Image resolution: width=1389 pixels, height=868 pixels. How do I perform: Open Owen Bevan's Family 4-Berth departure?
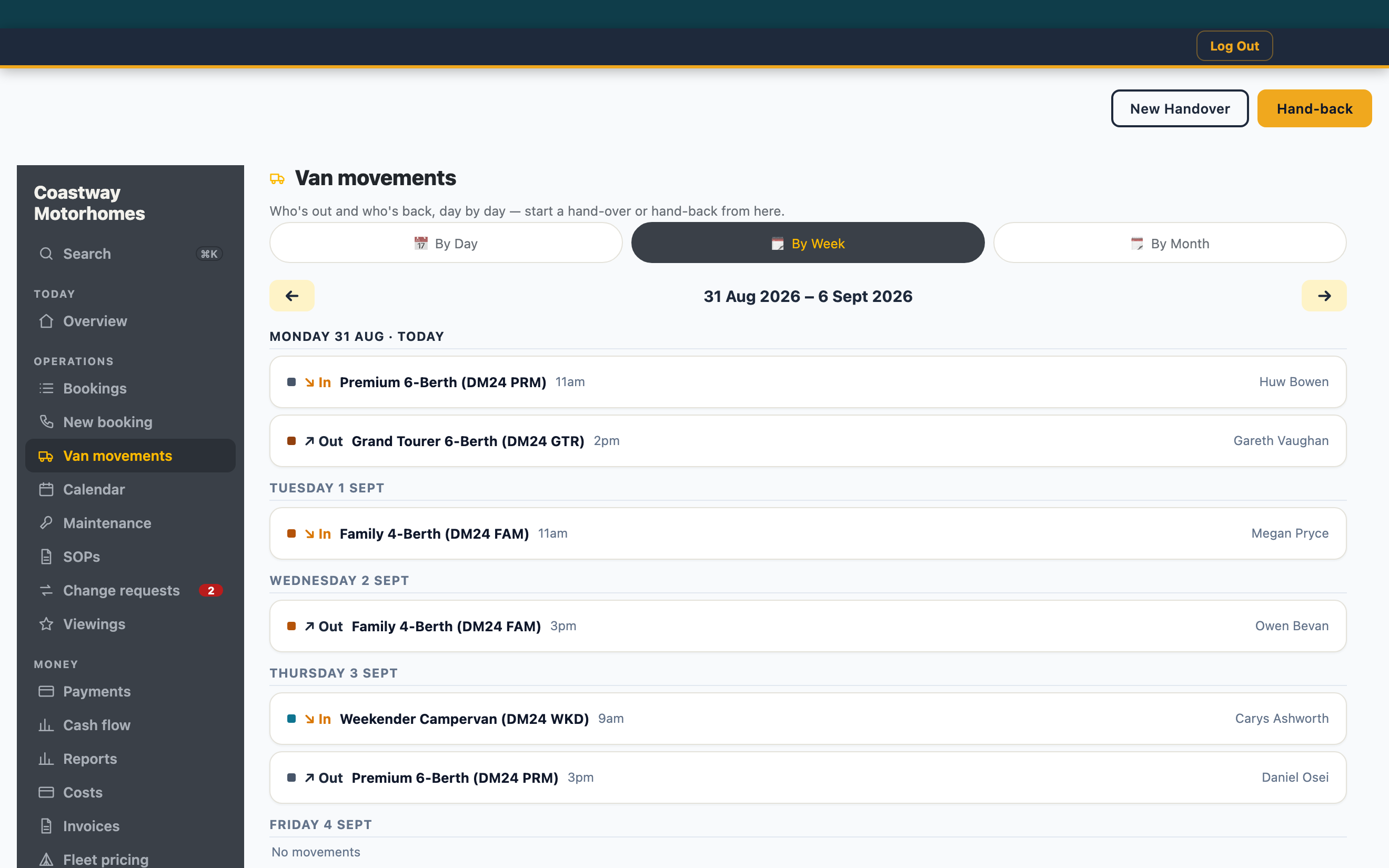pyautogui.click(x=808, y=625)
